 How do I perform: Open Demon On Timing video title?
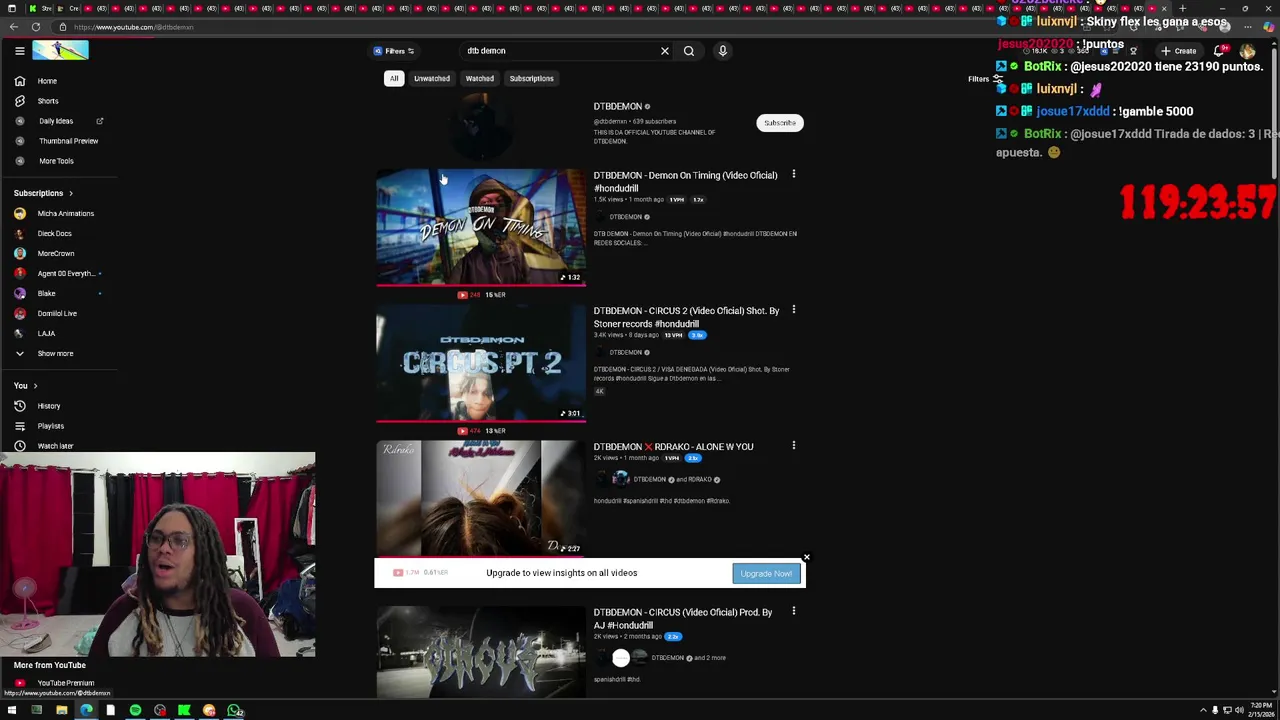(x=685, y=182)
